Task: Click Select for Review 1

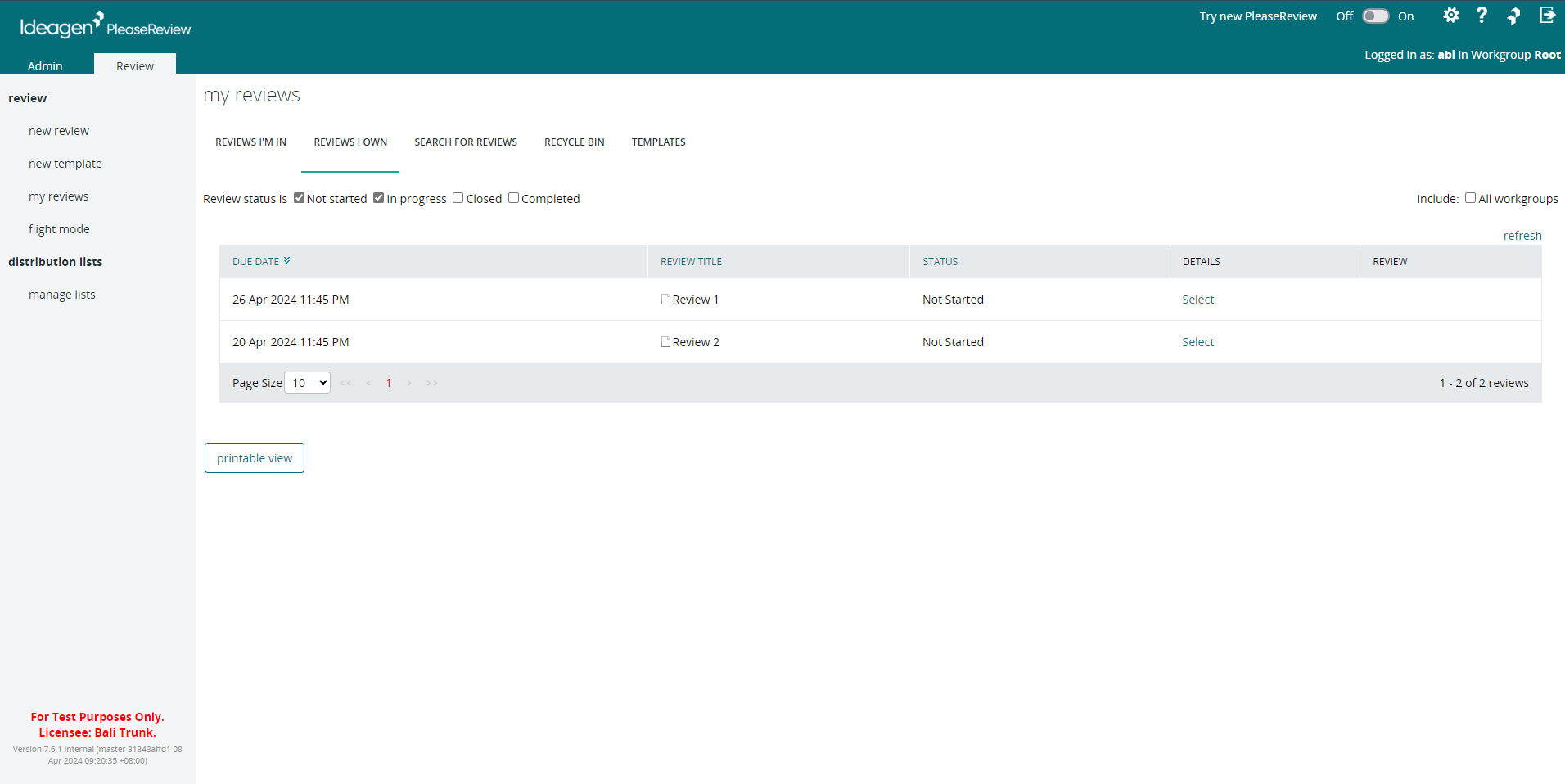Action: click(x=1198, y=300)
